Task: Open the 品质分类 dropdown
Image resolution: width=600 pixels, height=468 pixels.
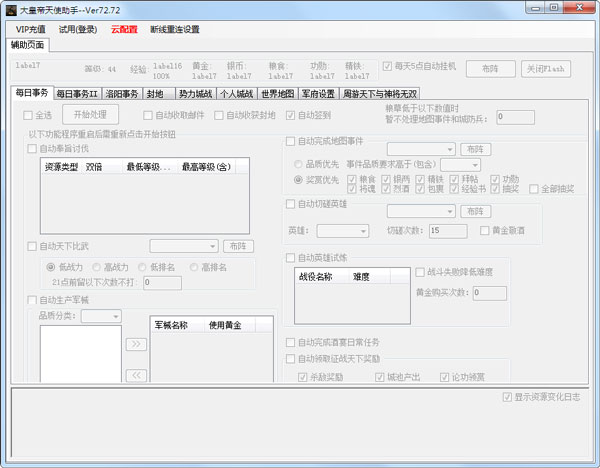Action: [x=101, y=316]
